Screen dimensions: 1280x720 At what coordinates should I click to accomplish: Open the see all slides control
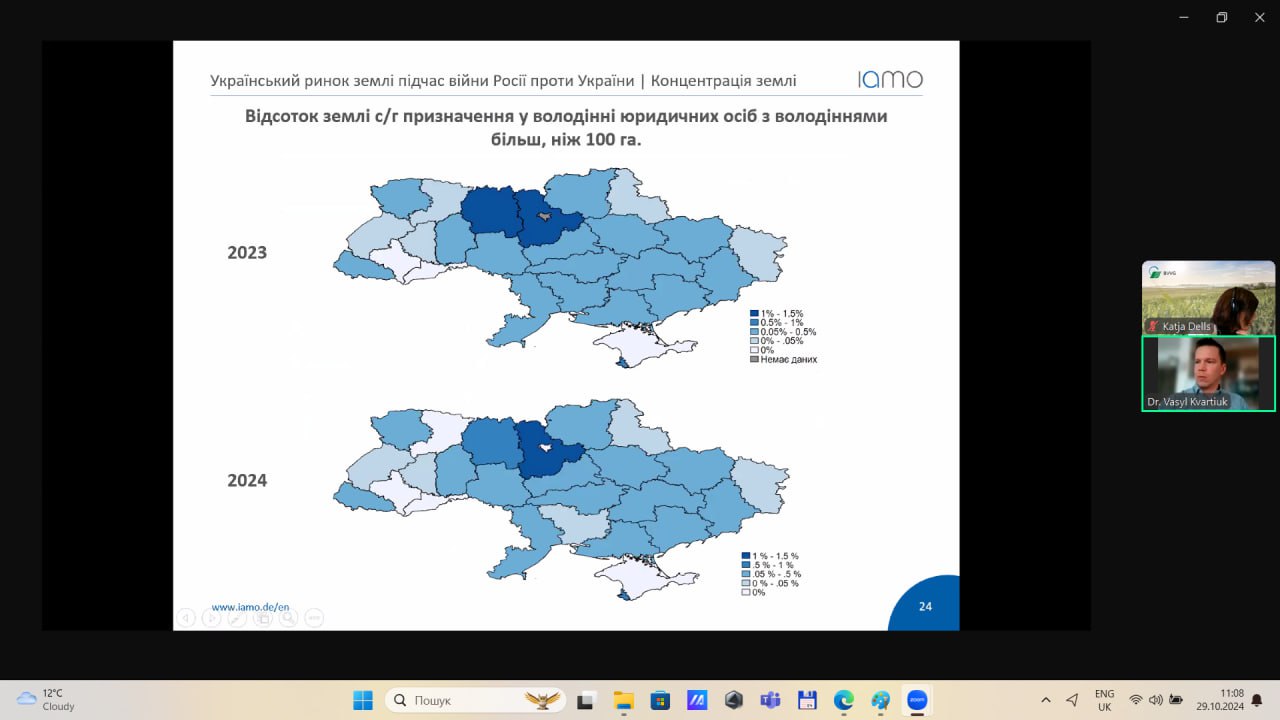[263, 618]
